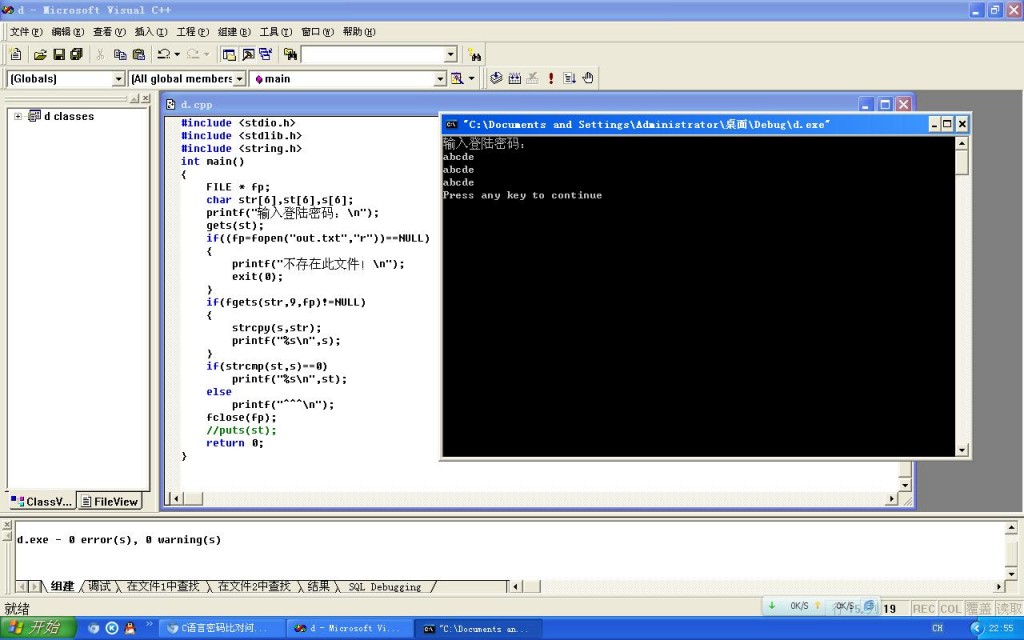Toggle the Output window toolbar button
The image size is (1024, 640).
(247, 54)
